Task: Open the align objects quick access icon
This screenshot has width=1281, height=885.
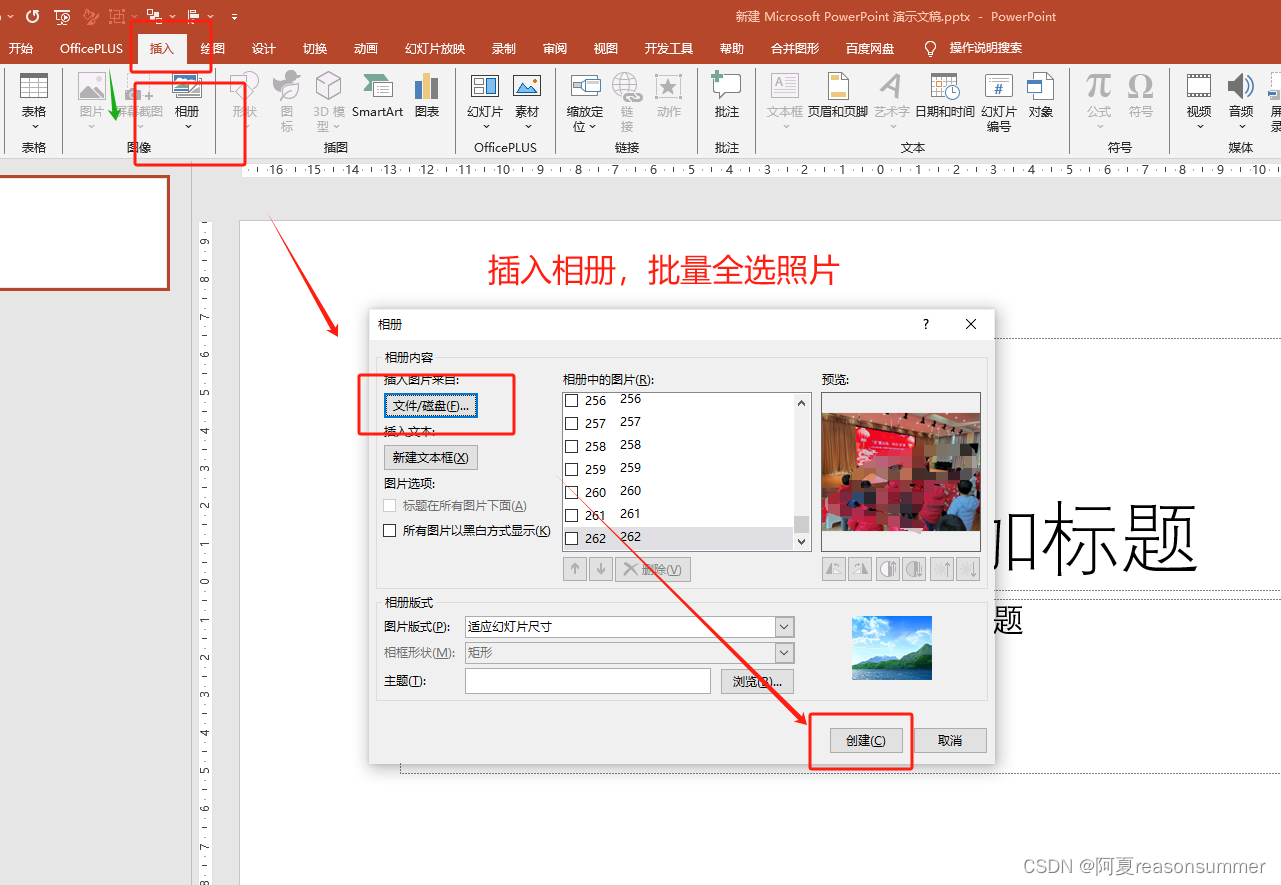Action: pyautogui.click(x=194, y=16)
